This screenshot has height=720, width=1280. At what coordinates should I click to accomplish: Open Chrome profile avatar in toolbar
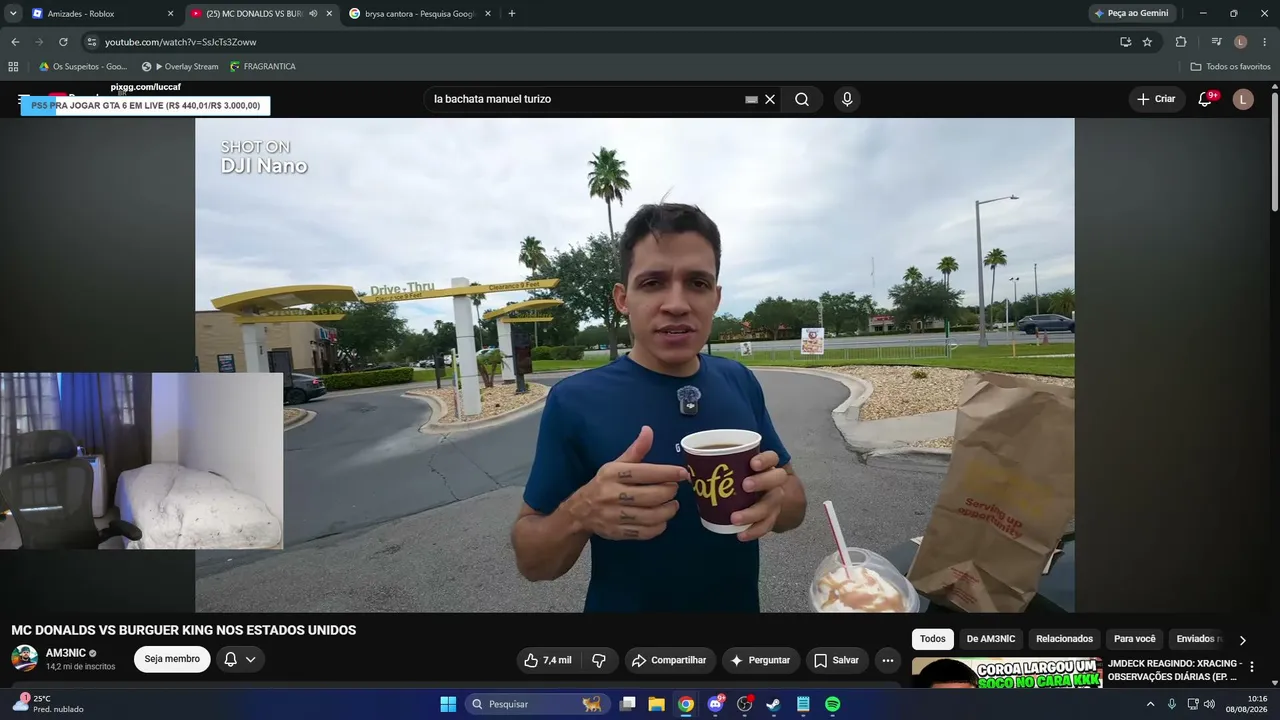click(x=1241, y=42)
